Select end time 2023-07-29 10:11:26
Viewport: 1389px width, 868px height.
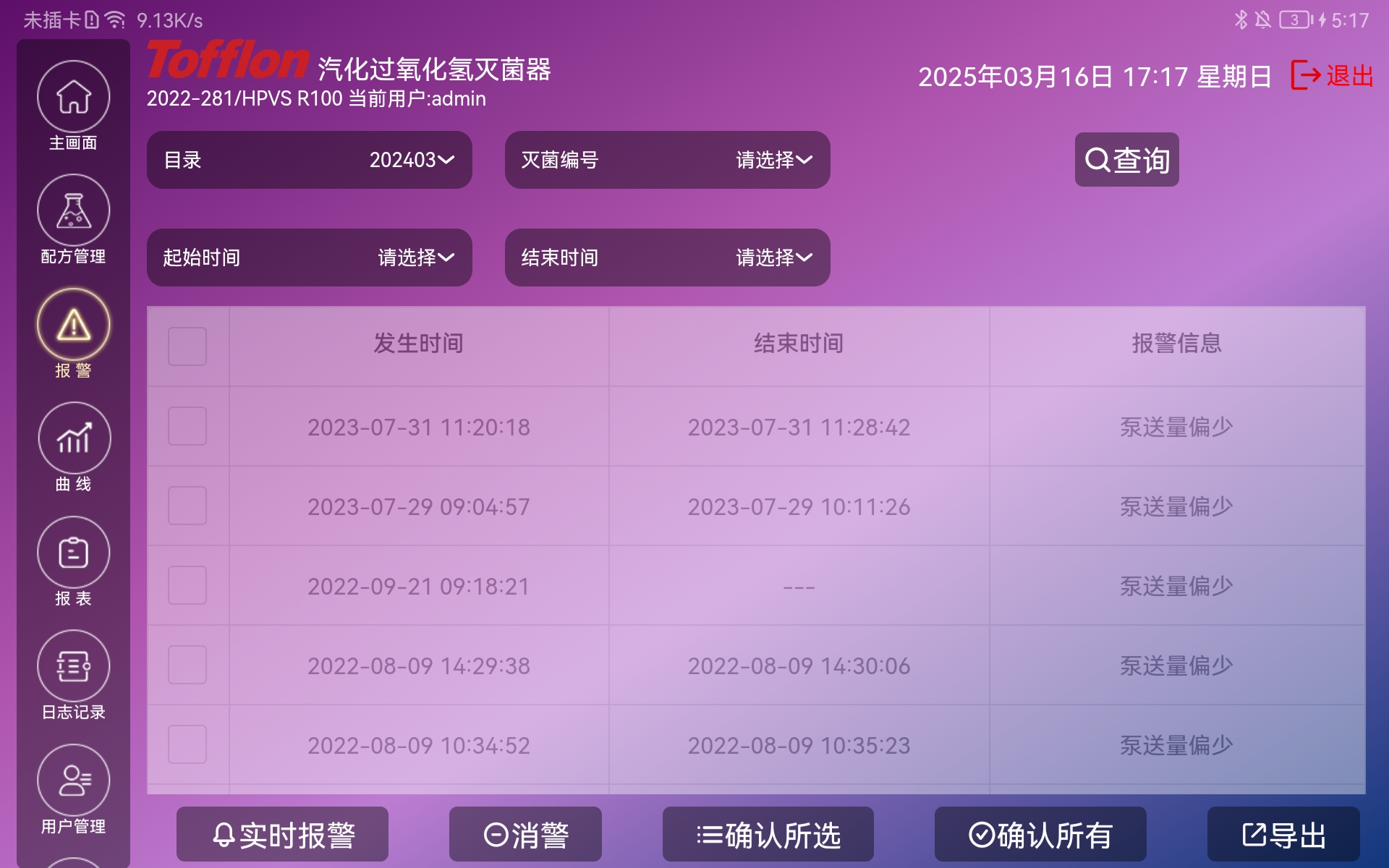click(799, 506)
